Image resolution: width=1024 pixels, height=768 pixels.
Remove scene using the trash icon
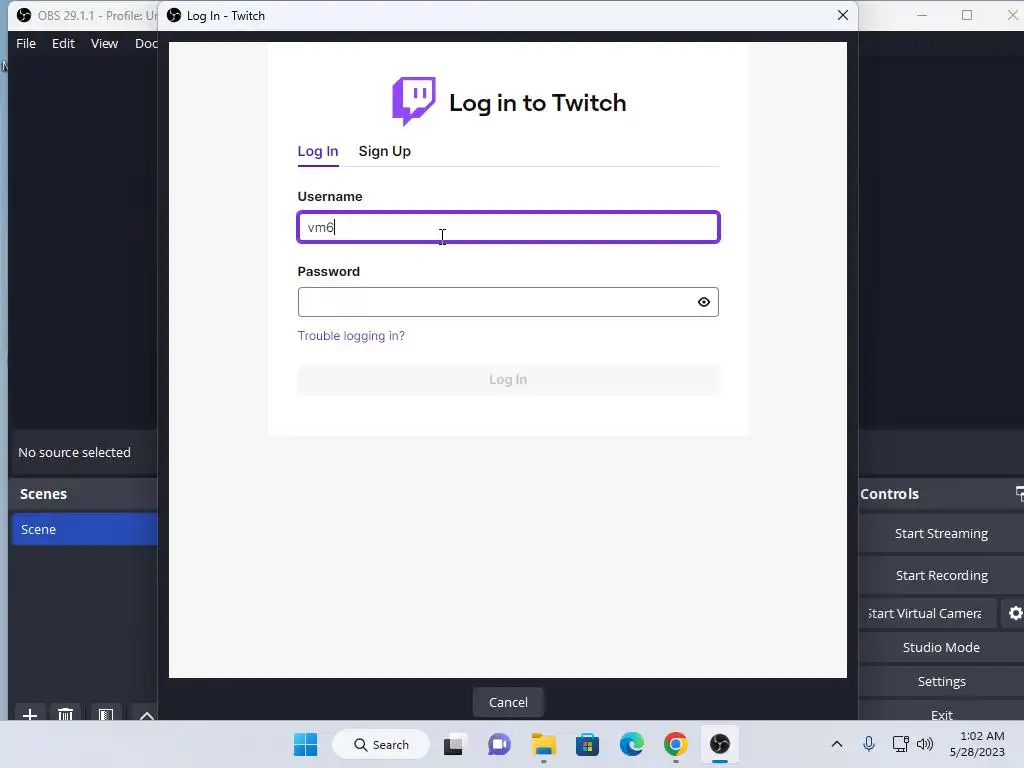[65, 714]
